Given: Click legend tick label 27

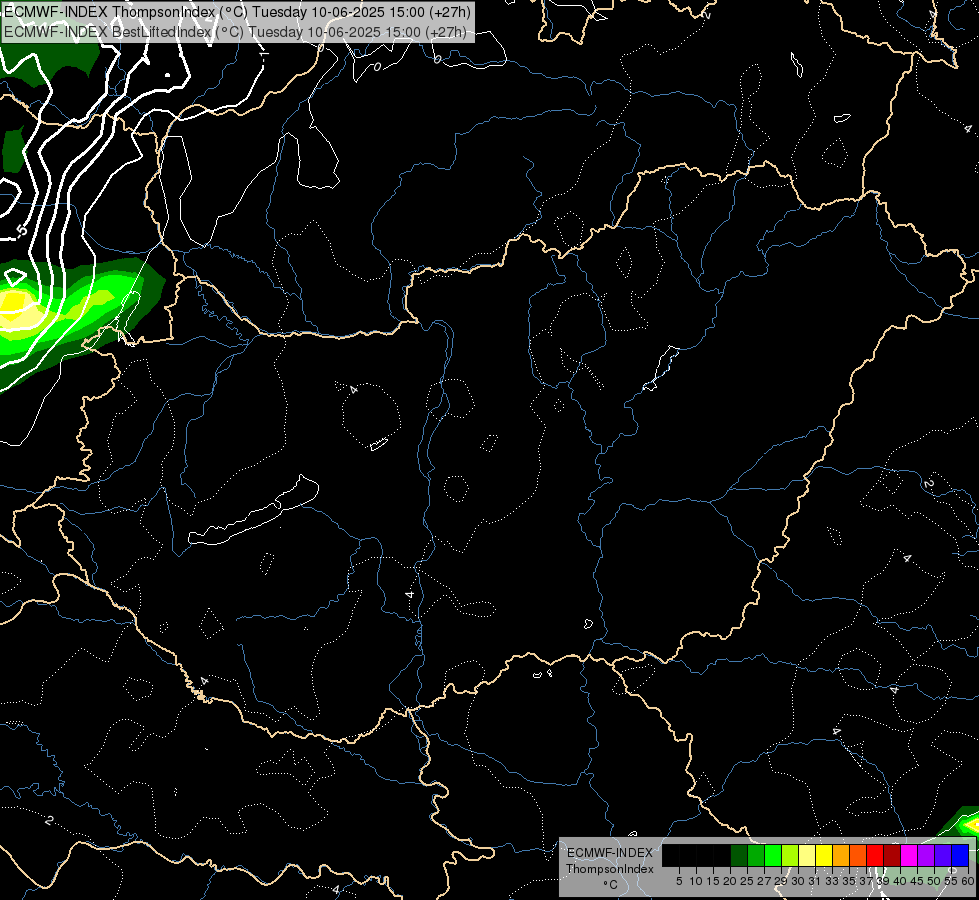Looking at the screenshot, I should pos(765,881).
